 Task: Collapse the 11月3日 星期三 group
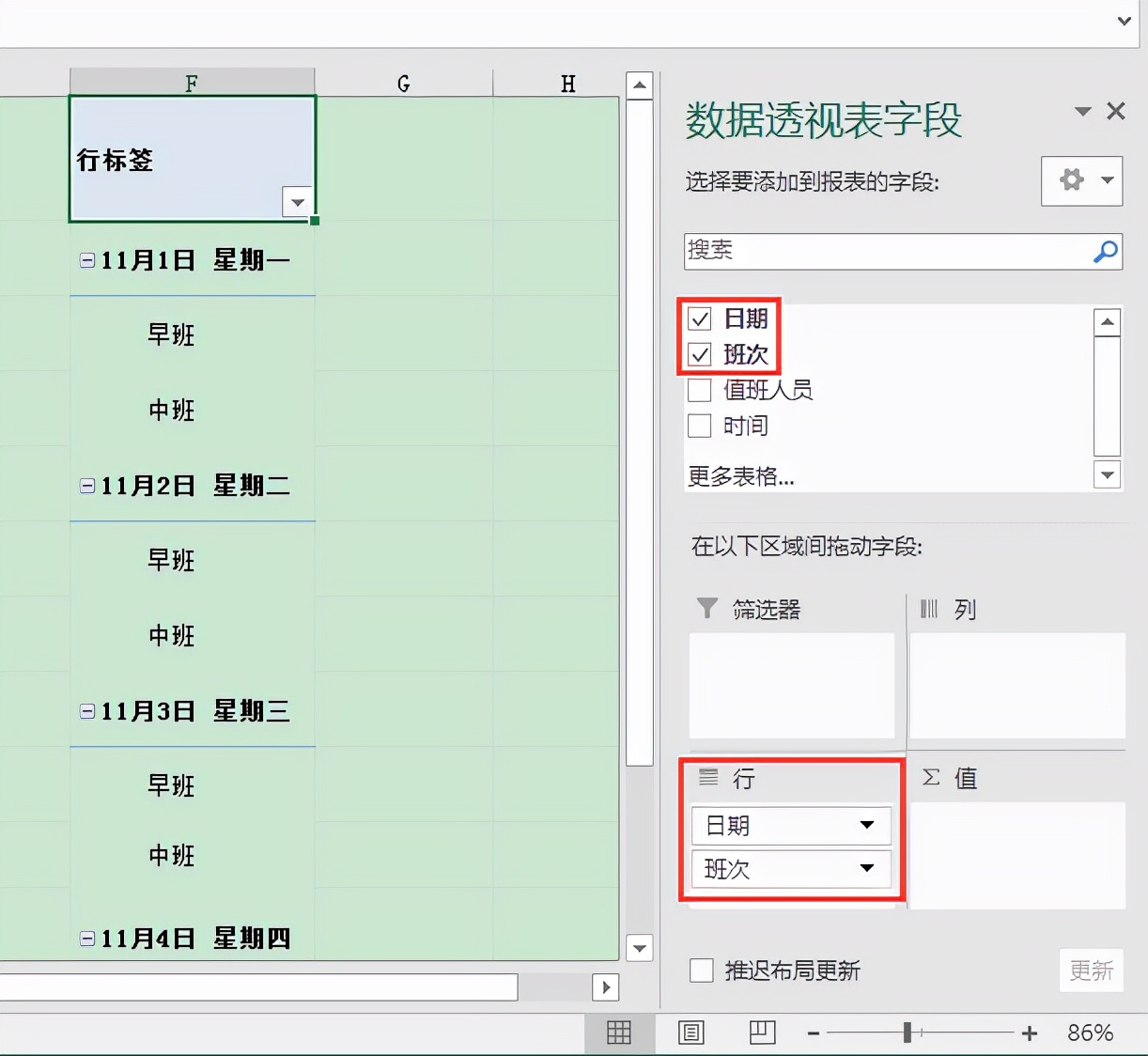(x=87, y=711)
